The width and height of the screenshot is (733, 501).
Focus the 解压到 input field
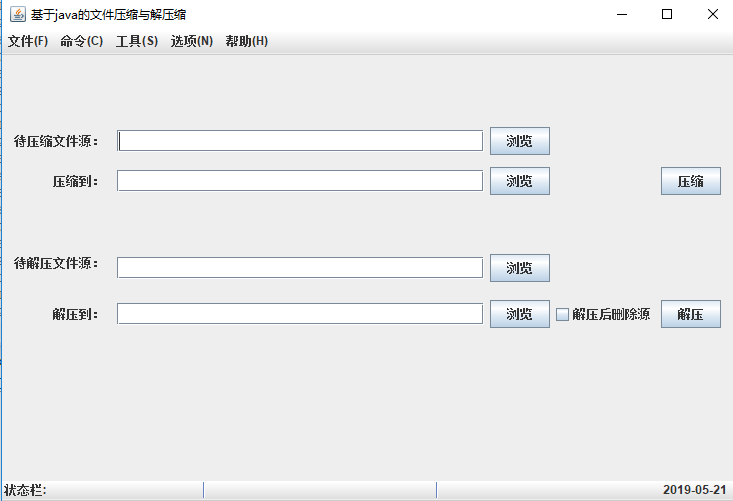point(300,314)
